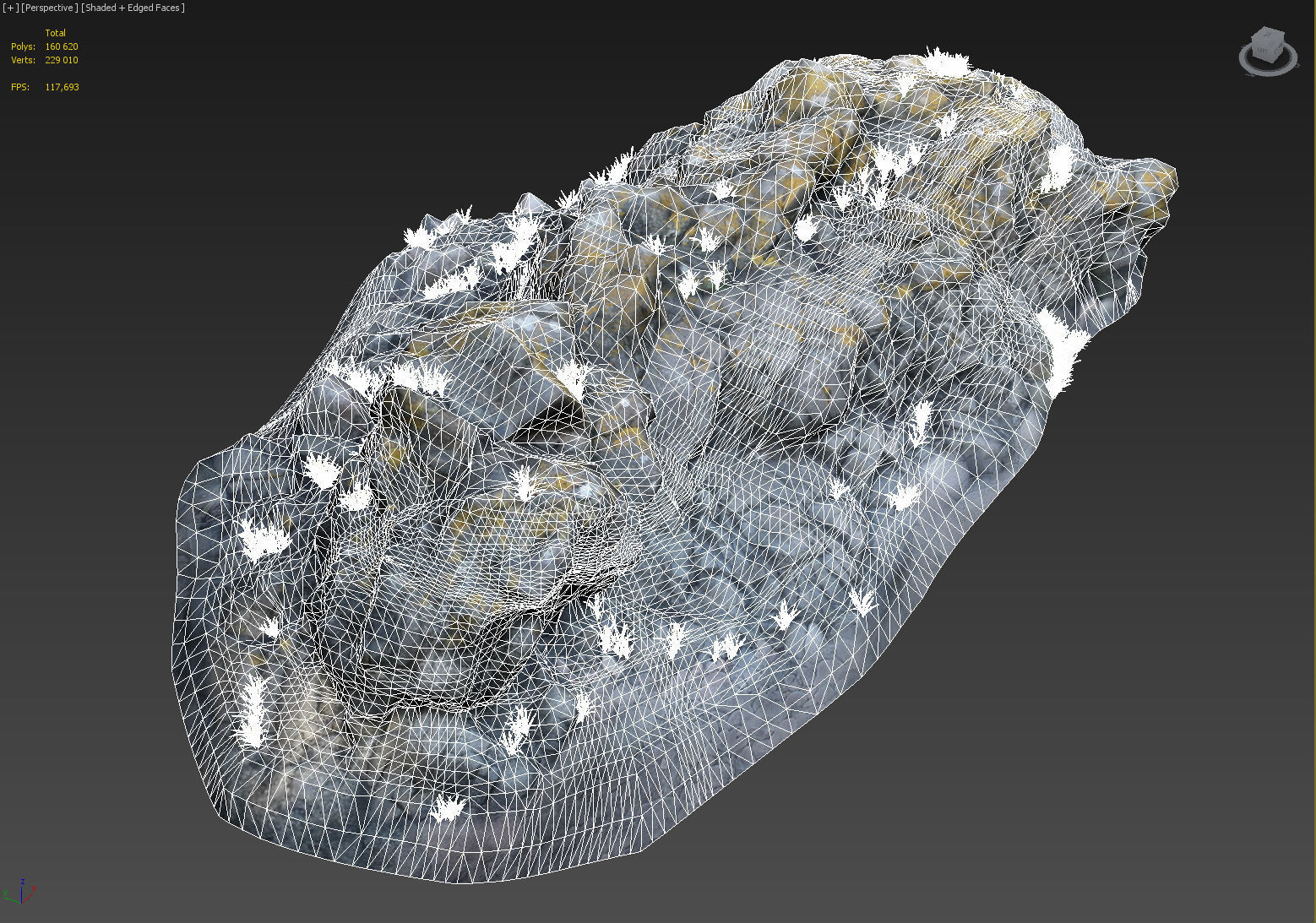Click the FPS value 117,693
This screenshot has width=1316, height=923.
click(62, 87)
